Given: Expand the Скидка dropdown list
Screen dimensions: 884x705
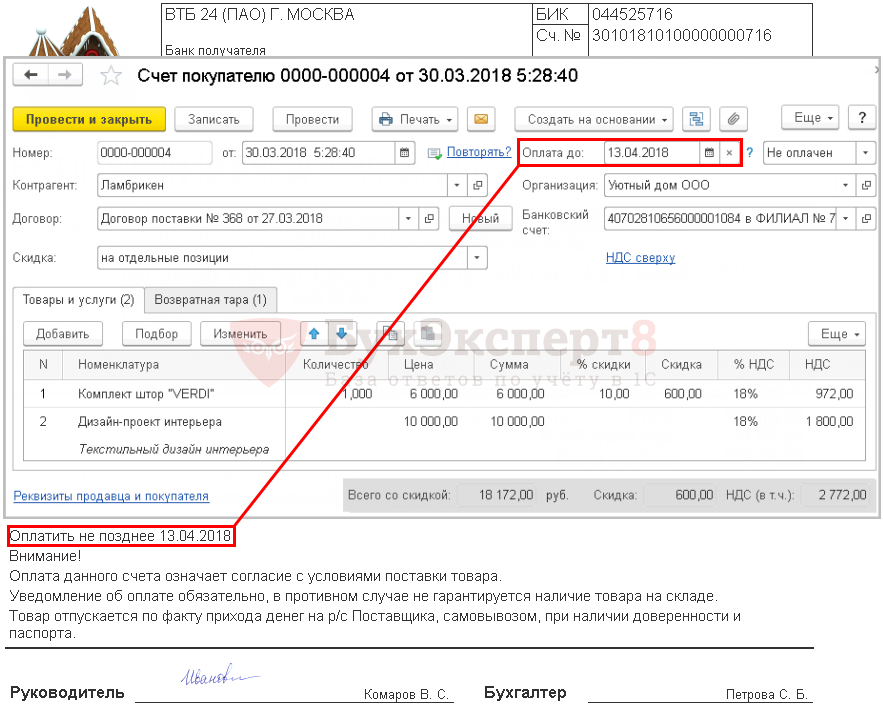Looking at the screenshot, I should pyautogui.click(x=477, y=258).
